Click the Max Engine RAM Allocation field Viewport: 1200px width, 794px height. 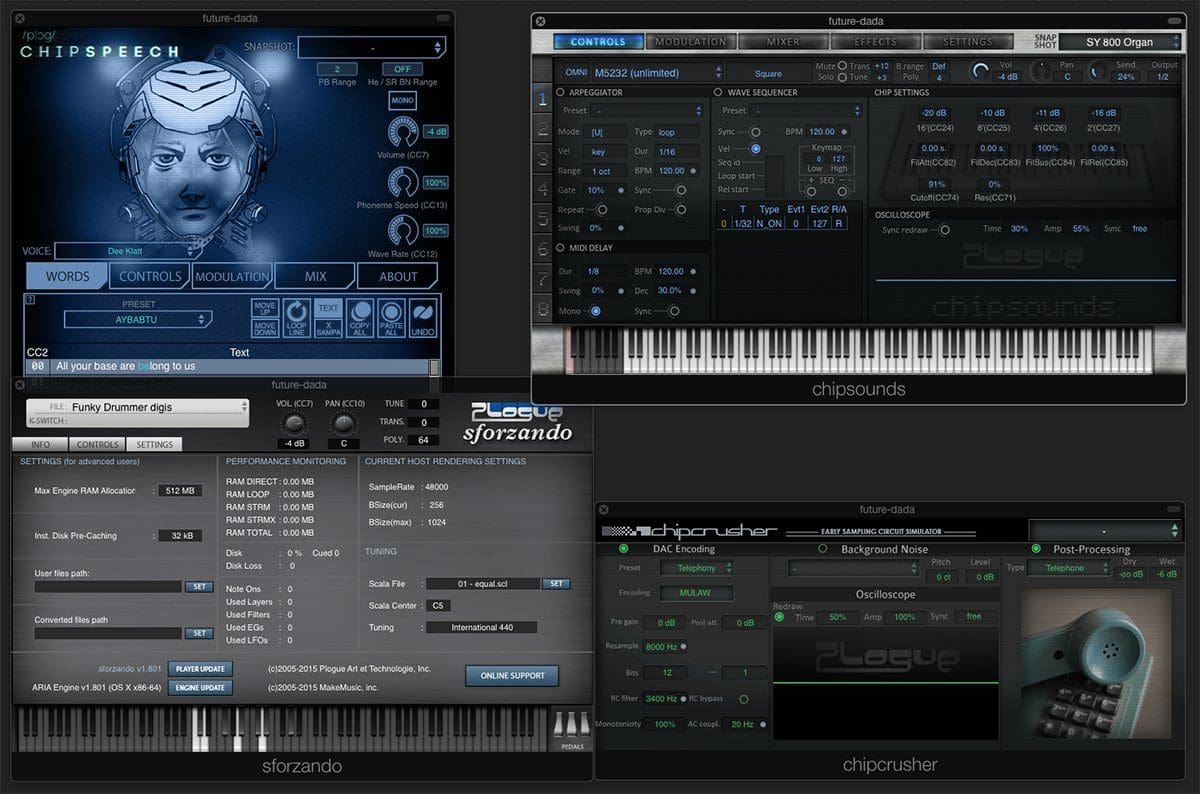pyautogui.click(x=182, y=491)
